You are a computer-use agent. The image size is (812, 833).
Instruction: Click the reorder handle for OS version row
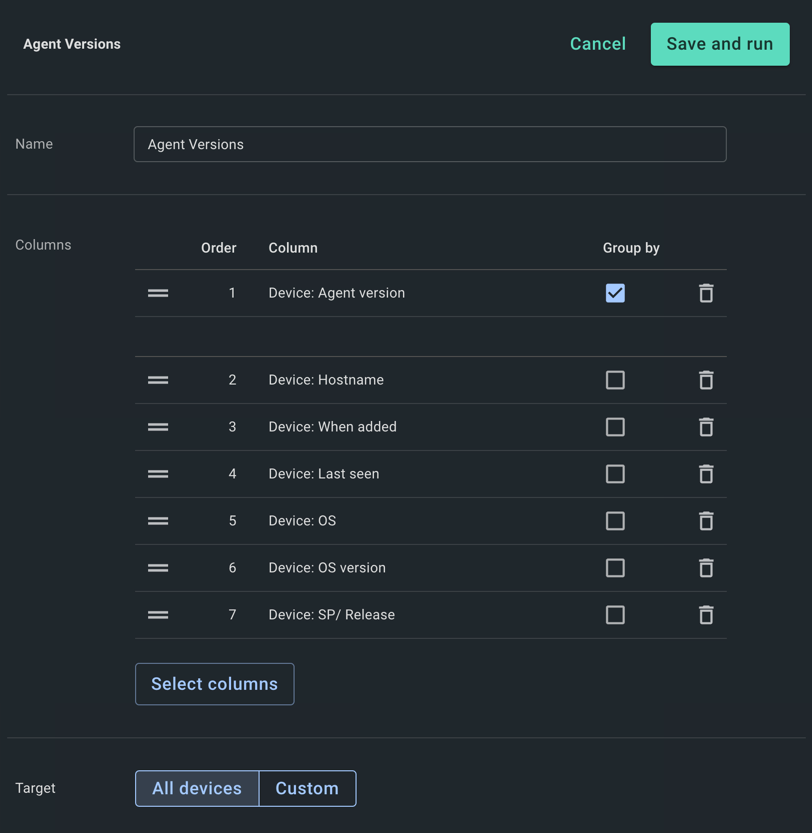pyautogui.click(x=158, y=567)
